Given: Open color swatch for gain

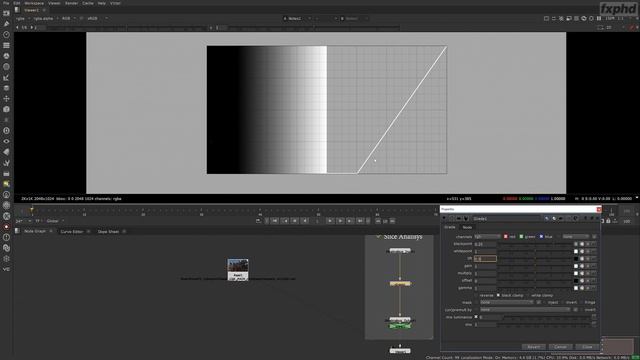Looking at the screenshot, I should pos(576,266).
